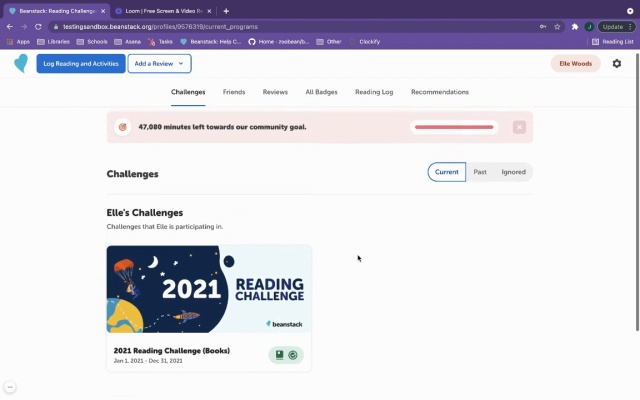Viewport: 640px width, 400px height.
Task: Switch to the All Badges tab
Action: click(321, 92)
